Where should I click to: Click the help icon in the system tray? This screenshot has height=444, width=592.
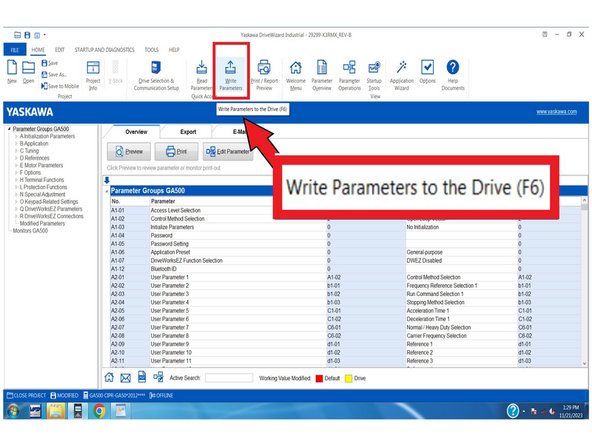(x=513, y=411)
